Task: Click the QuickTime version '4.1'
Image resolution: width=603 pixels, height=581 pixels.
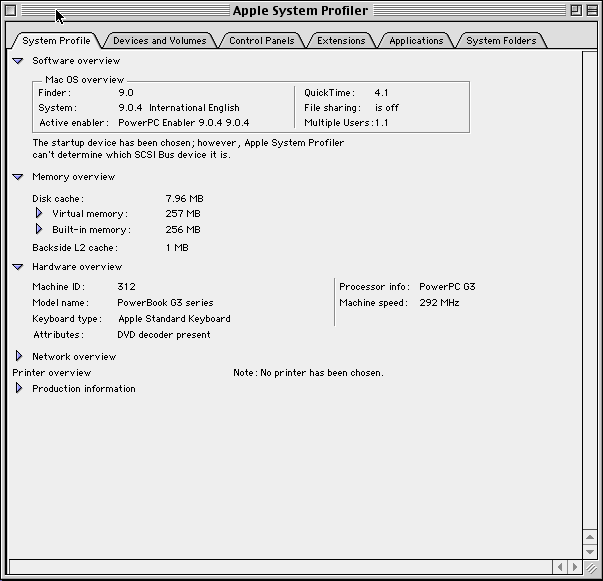Action: point(381,93)
